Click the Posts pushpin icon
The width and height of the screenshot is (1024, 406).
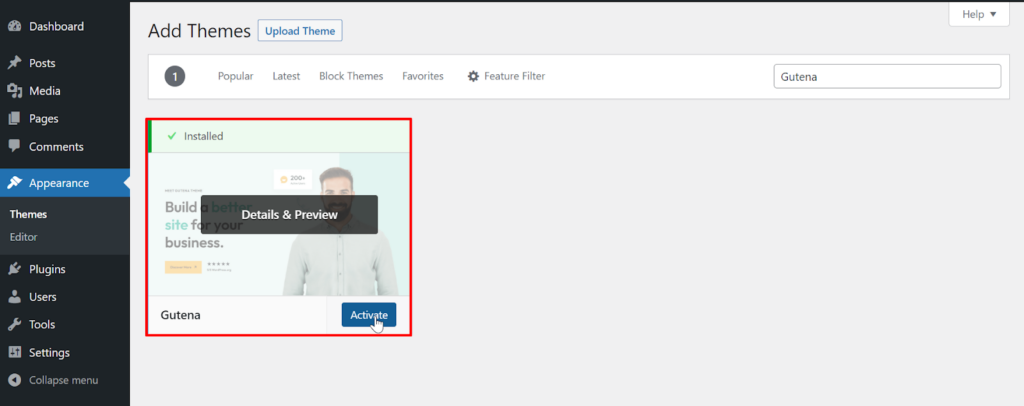click(x=14, y=63)
